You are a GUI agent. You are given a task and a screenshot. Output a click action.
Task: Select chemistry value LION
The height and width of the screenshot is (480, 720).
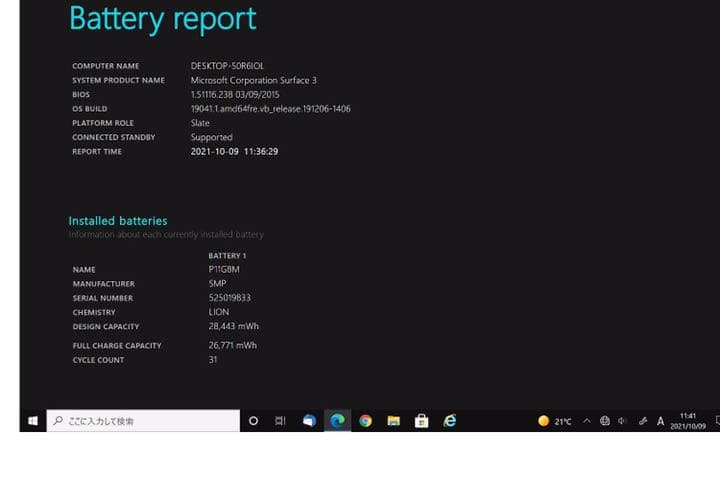coord(219,312)
